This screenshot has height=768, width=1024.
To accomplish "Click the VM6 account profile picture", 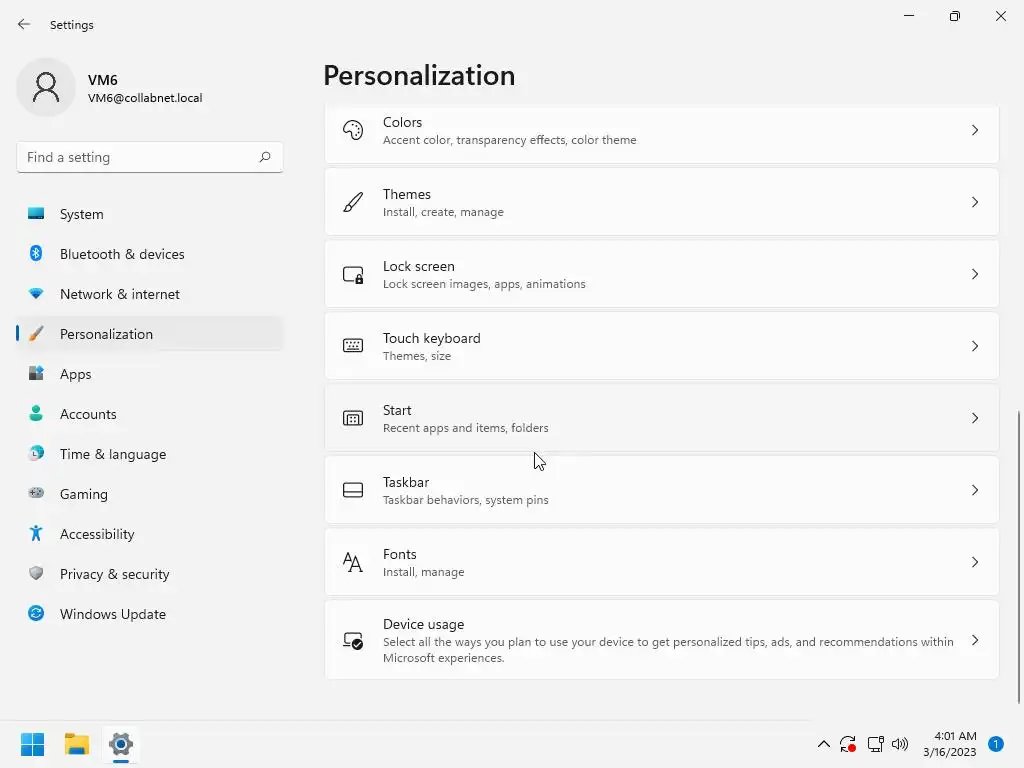I will (46, 88).
